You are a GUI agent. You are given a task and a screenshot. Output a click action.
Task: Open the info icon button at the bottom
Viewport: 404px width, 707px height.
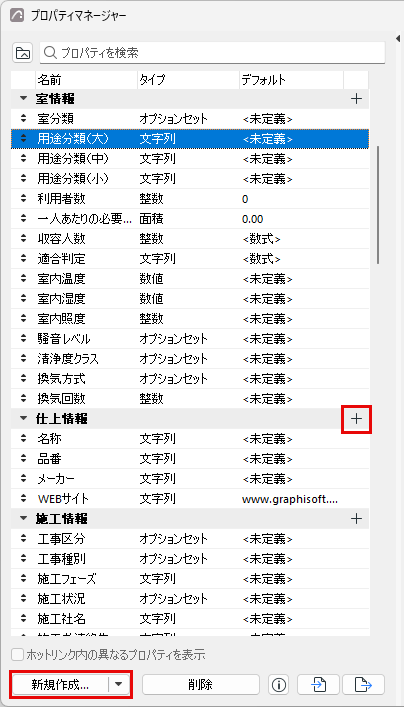pos(279,684)
